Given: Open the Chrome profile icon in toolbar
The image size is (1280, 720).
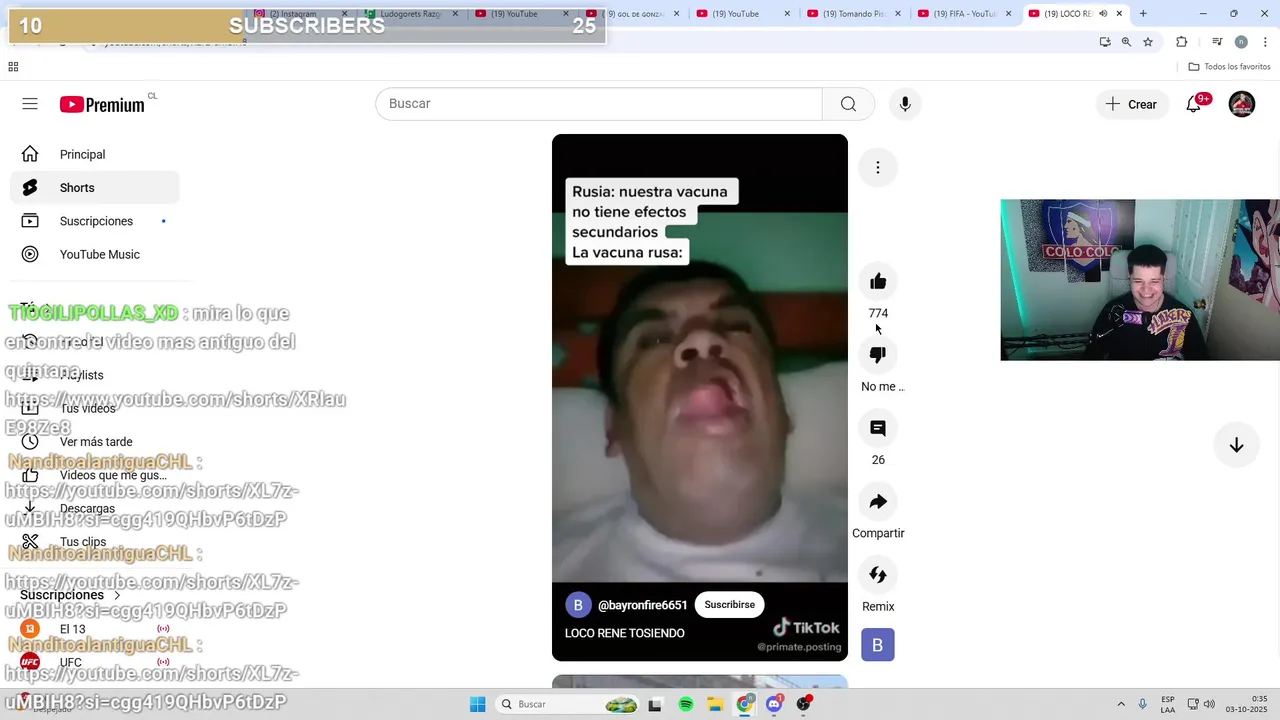Looking at the screenshot, I should tap(1241, 42).
